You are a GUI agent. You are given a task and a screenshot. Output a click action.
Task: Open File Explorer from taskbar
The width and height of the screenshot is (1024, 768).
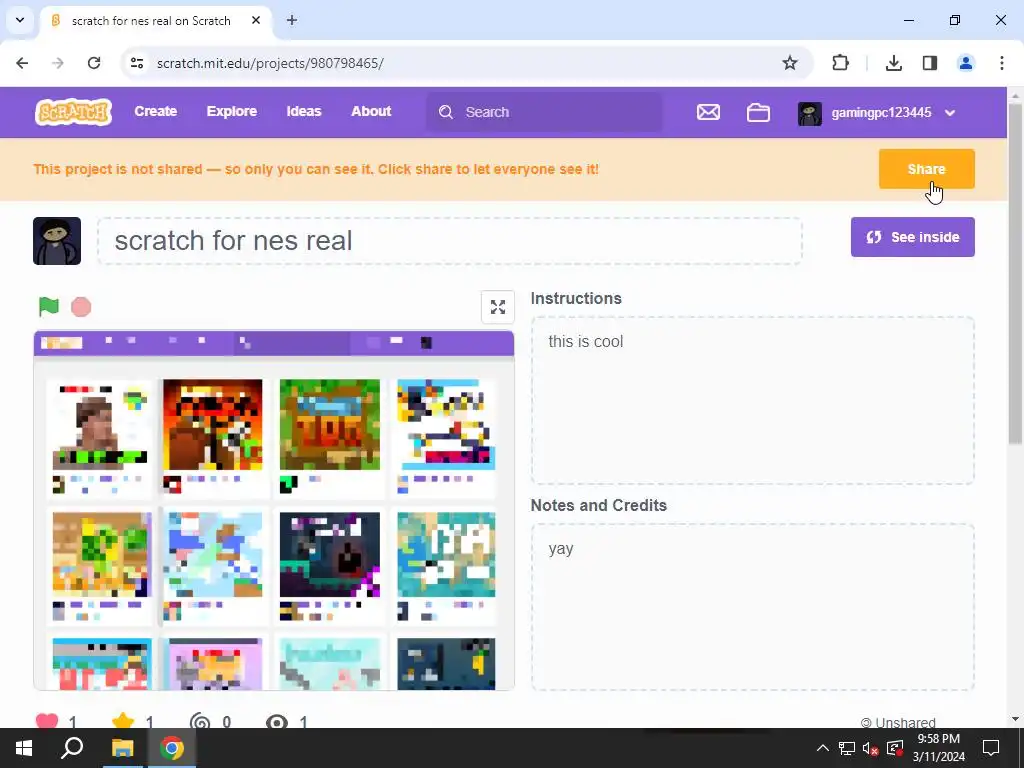[122, 748]
